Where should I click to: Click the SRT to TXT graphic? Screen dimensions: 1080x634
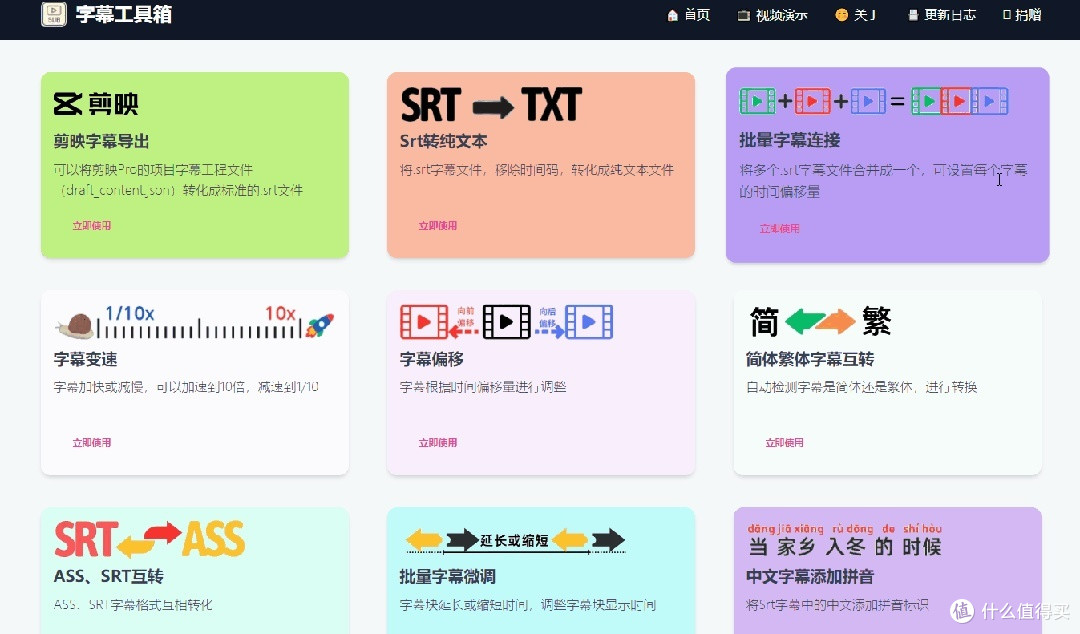coord(491,105)
